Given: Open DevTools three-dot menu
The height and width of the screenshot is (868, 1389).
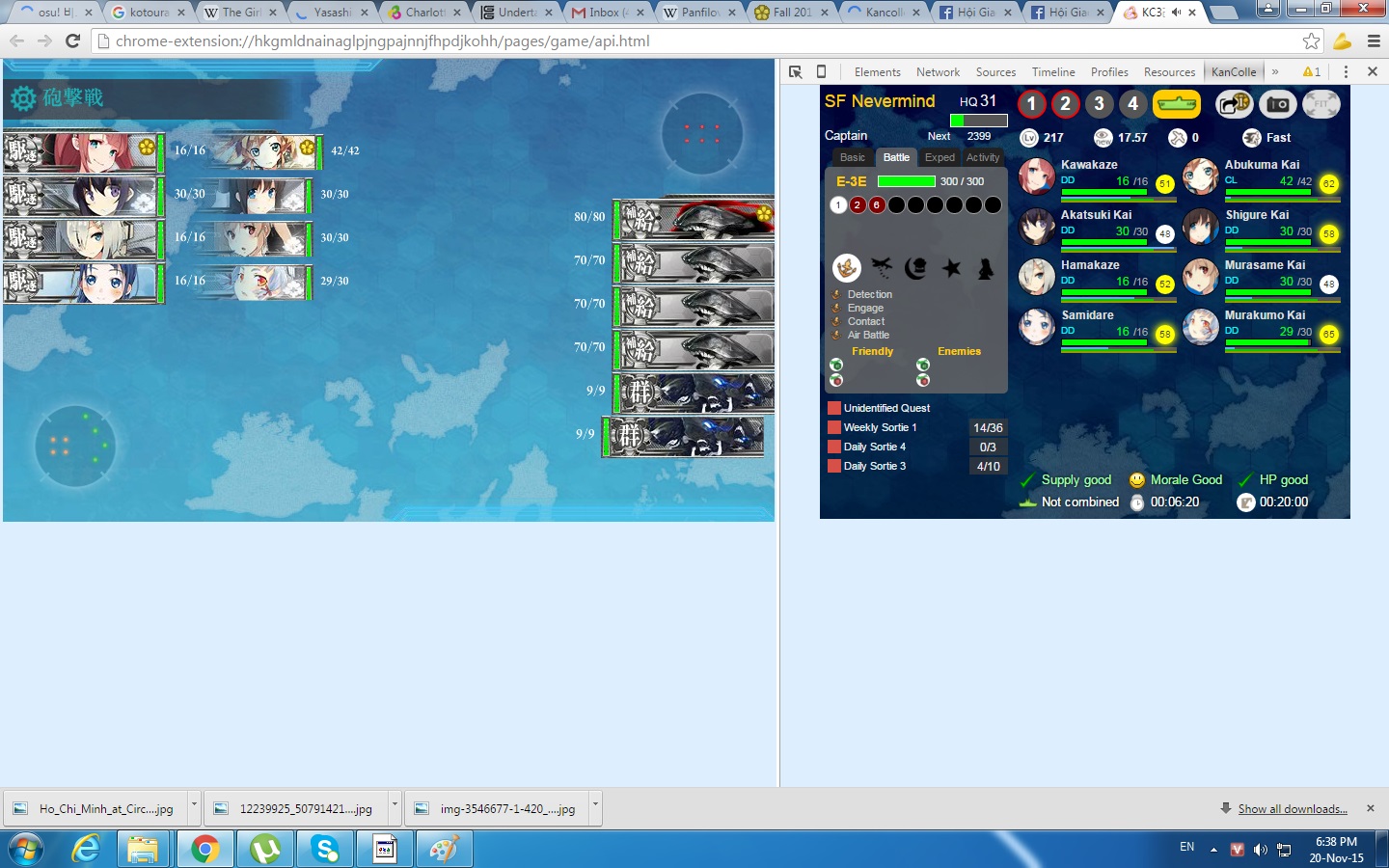Looking at the screenshot, I should pyautogui.click(x=1346, y=71).
